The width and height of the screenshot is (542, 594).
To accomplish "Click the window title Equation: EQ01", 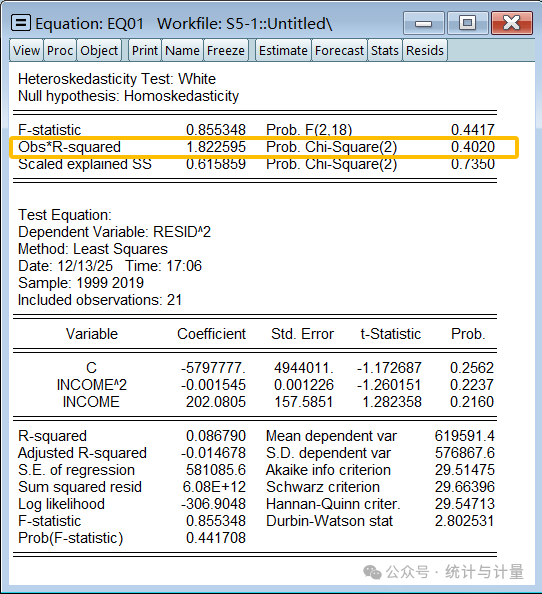I will coord(89,23).
